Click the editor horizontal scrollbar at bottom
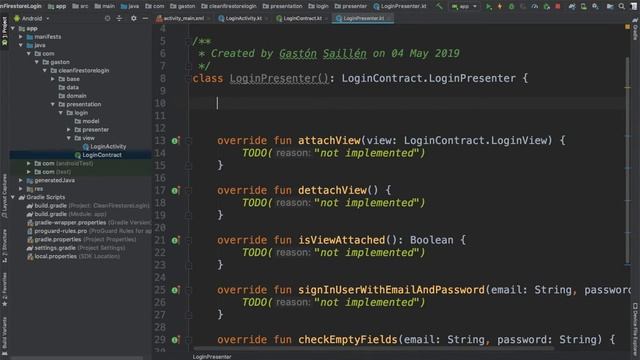This screenshot has height=360, width=640. click(x=373, y=349)
